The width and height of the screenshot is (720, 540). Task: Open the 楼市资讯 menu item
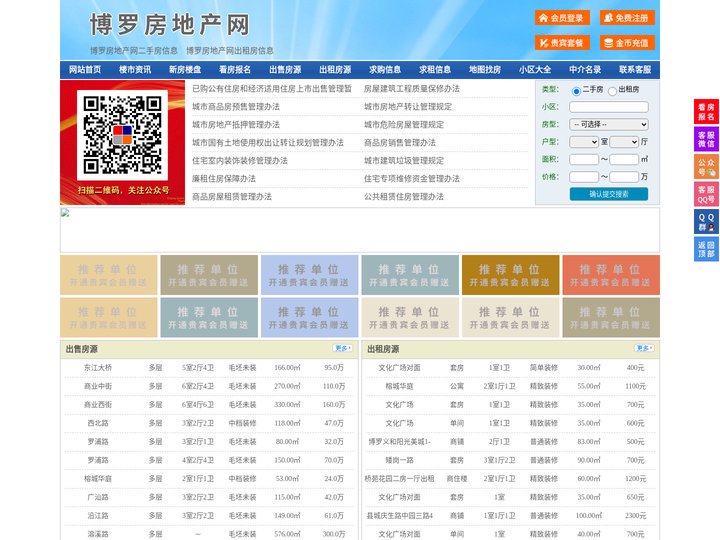(135, 70)
